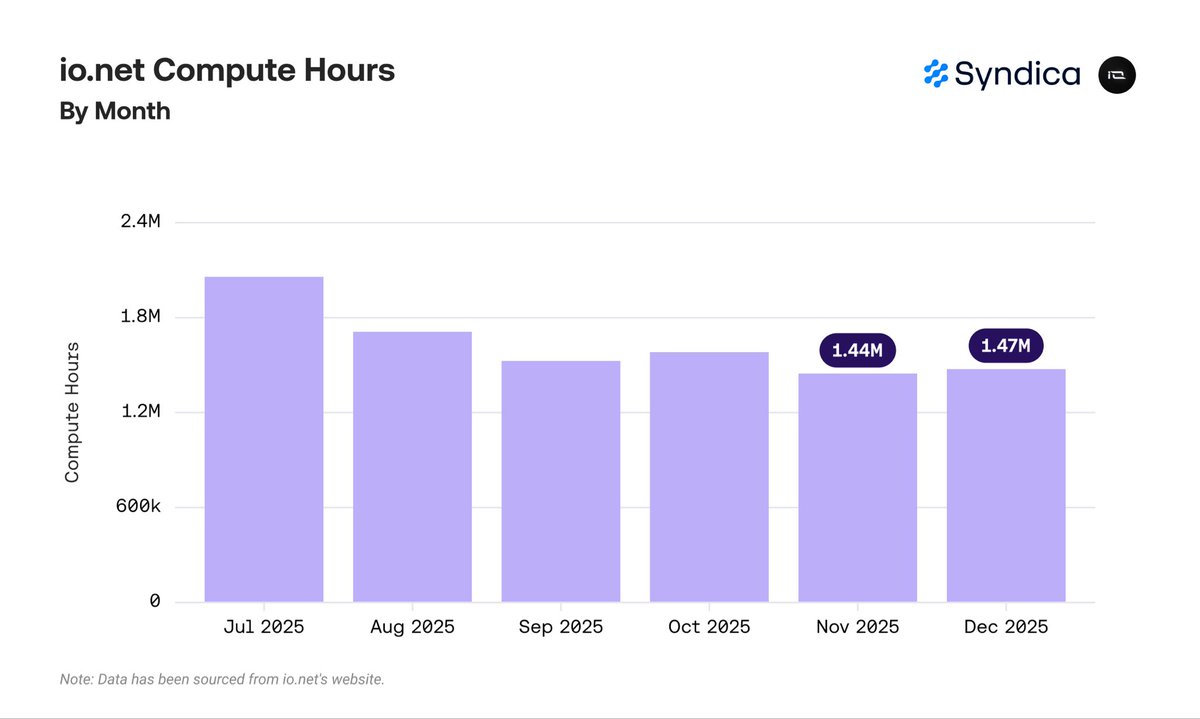Click the round black io.net logo
Viewport: 1200px width, 719px height.
coord(1117,75)
